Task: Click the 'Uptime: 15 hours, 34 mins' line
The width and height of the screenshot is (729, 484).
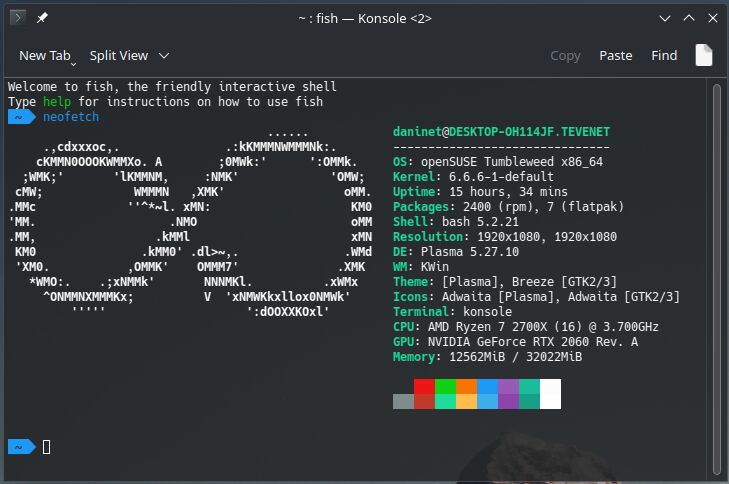Action: [x=480, y=192]
